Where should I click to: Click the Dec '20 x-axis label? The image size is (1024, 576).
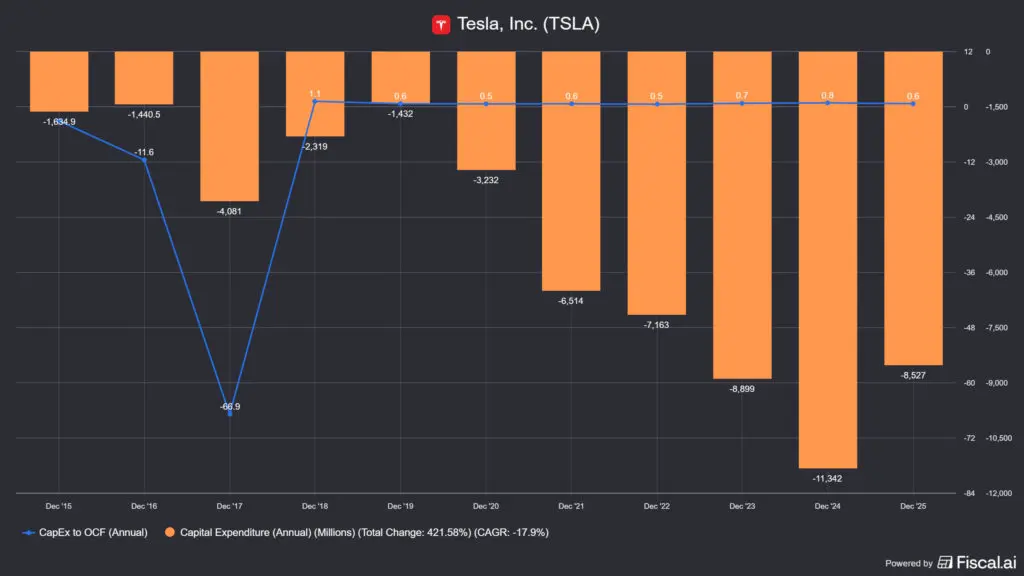click(x=486, y=506)
